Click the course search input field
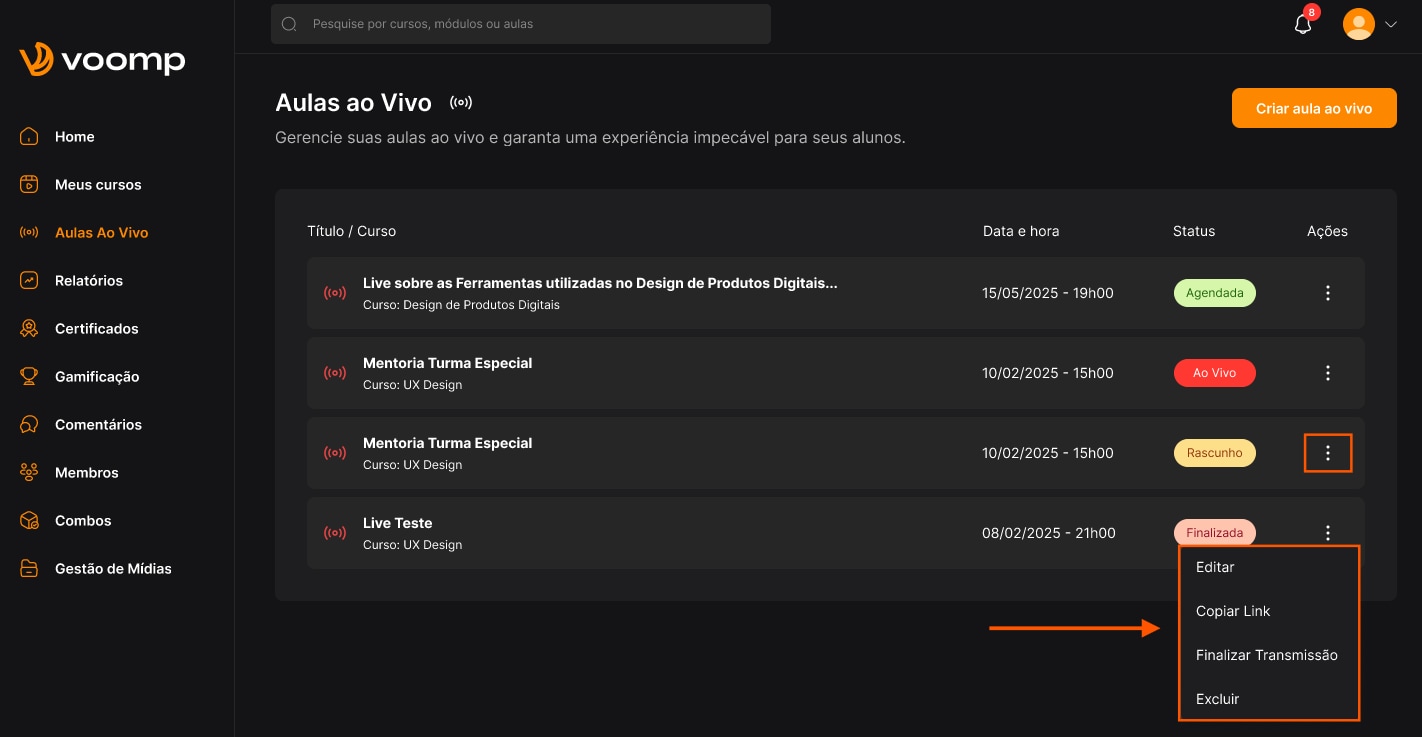The width and height of the screenshot is (1422, 737). (521, 24)
